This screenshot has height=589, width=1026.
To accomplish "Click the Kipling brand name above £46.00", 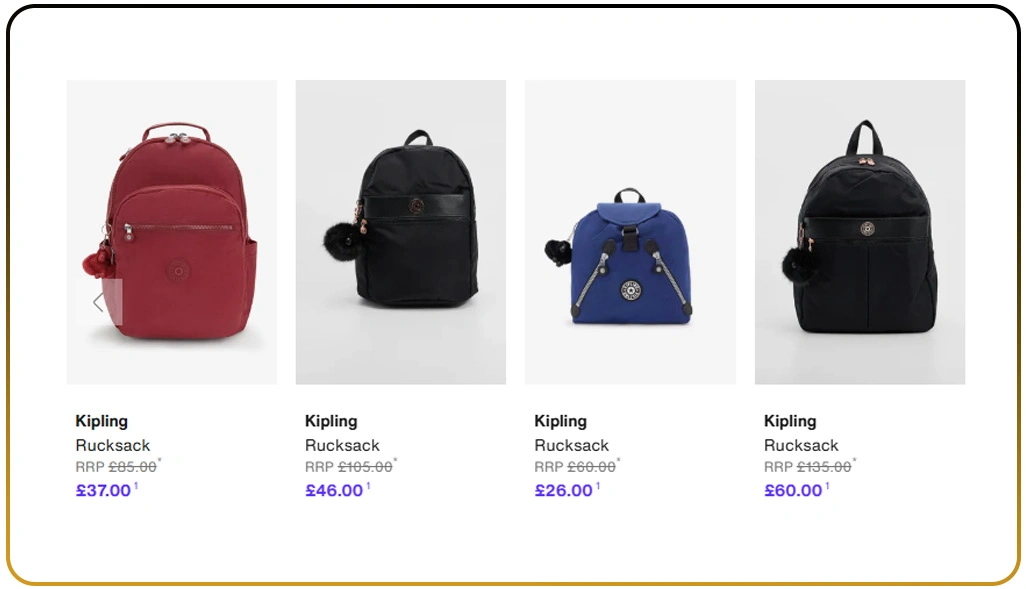I will [x=331, y=421].
